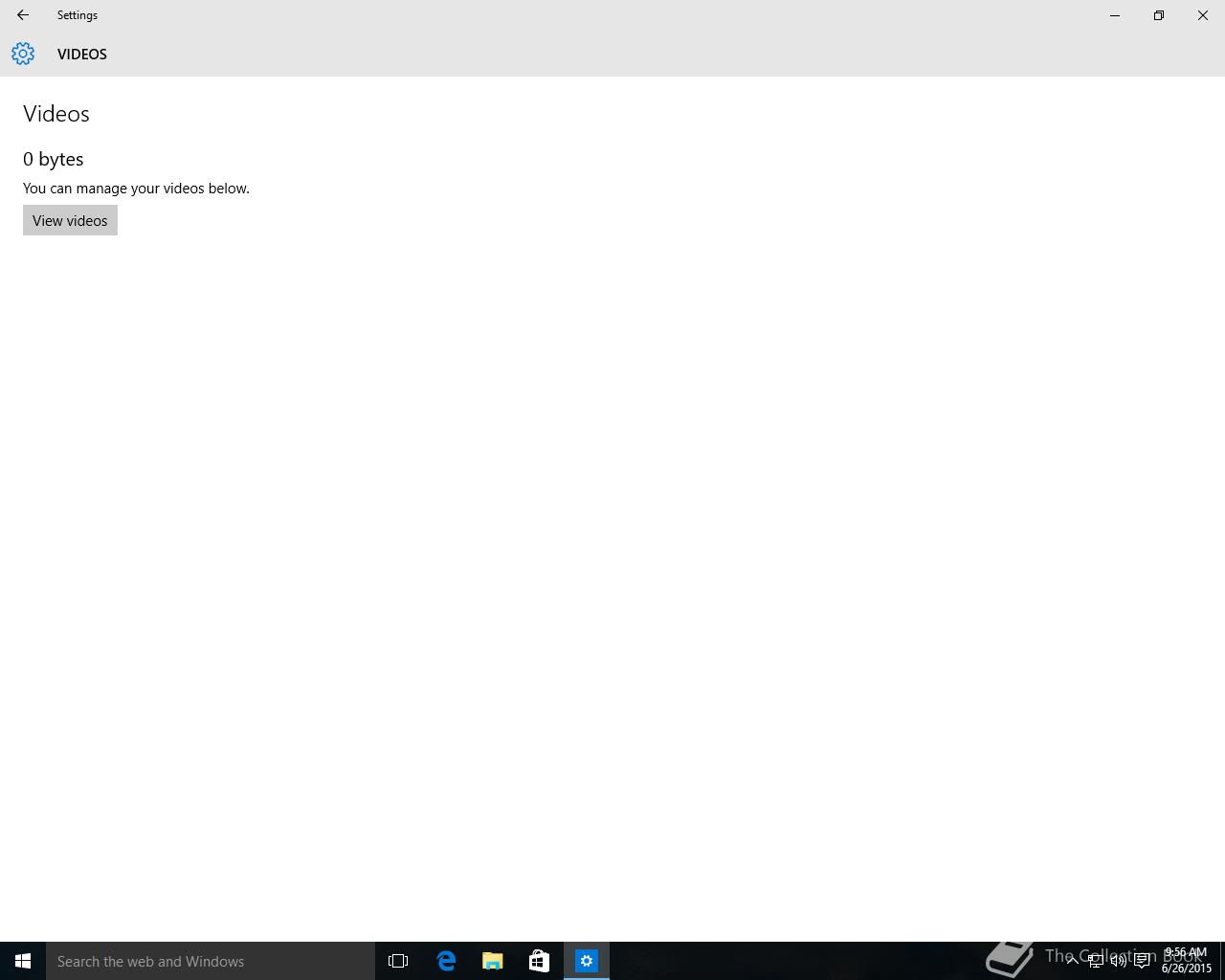Open the Windows Start menu
Image resolution: width=1225 pixels, height=980 pixels.
pos(23,961)
